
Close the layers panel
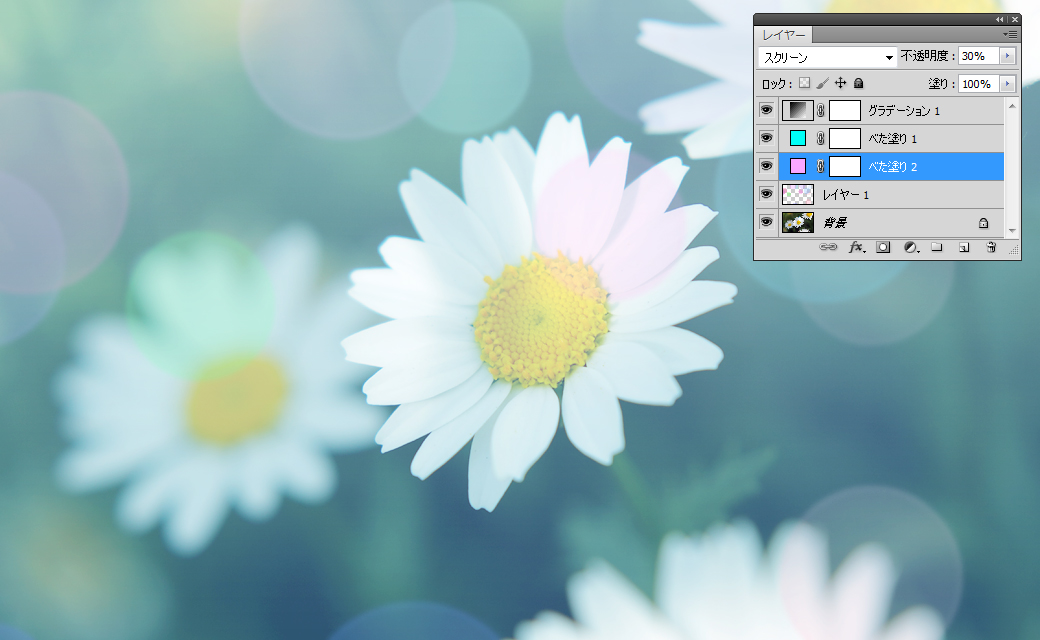click(1014, 19)
